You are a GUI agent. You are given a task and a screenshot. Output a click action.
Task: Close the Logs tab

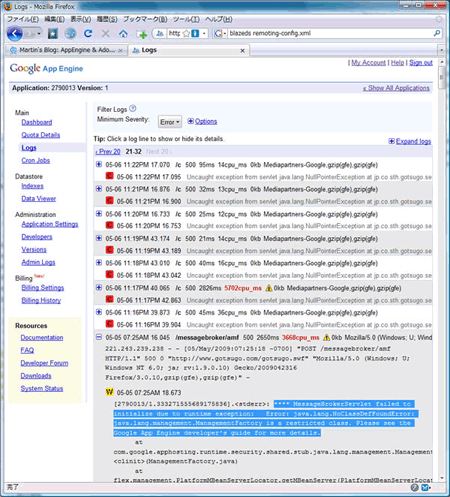pyautogui.click(x=243, y=51)
